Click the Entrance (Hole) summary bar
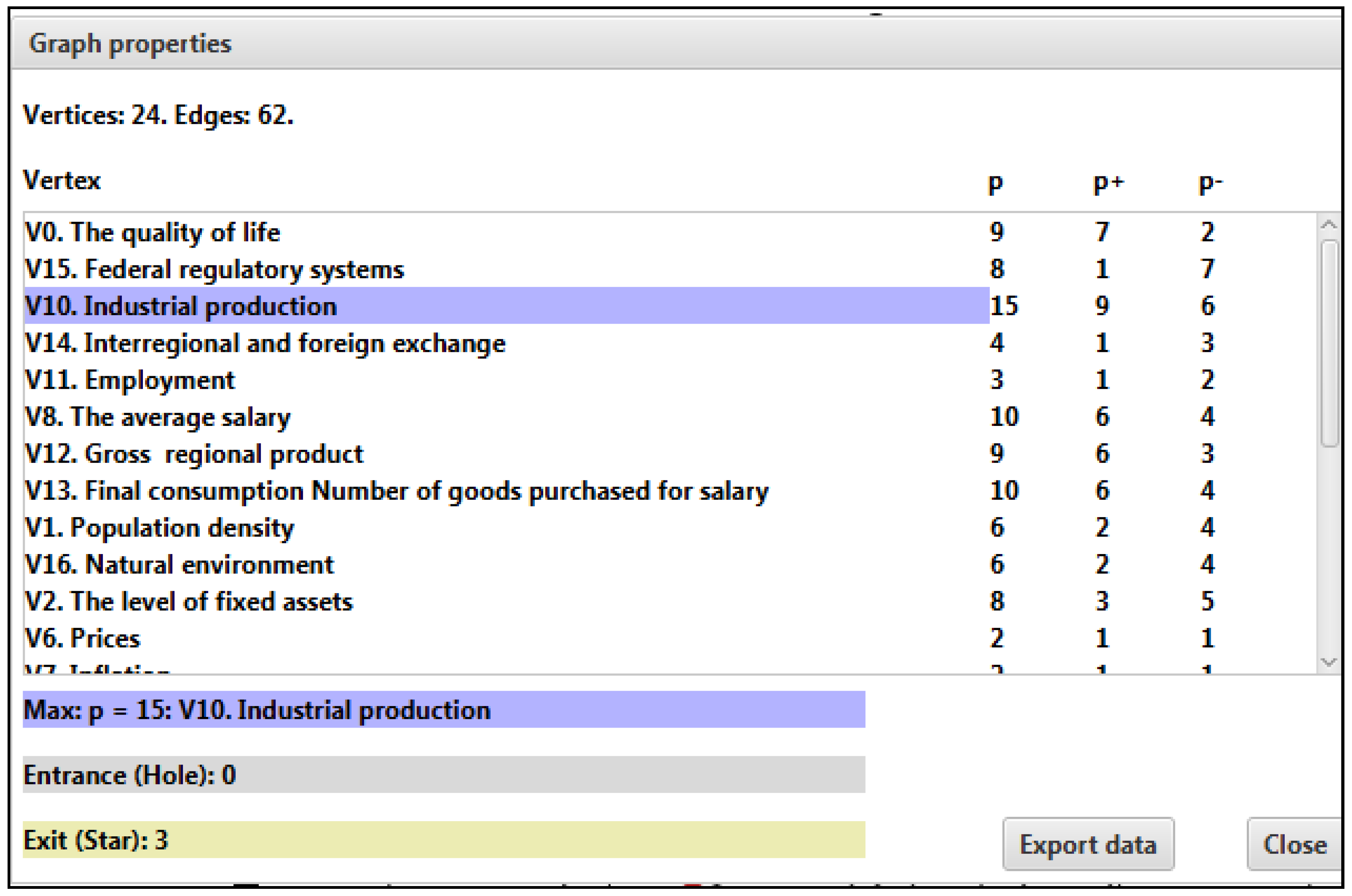This screenshot has width=1352, height=896. (x=443, y=775)
